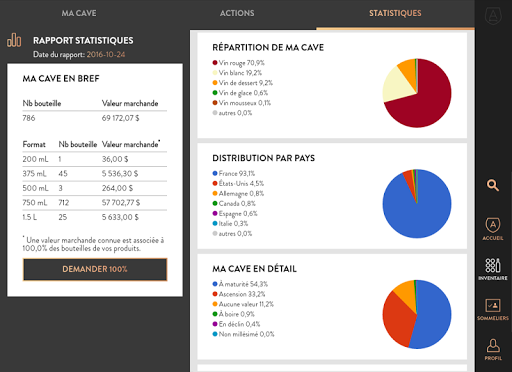Click the À maturité legend dot
512x372 pixels.
pyautogui.click(x=215, y=284)
